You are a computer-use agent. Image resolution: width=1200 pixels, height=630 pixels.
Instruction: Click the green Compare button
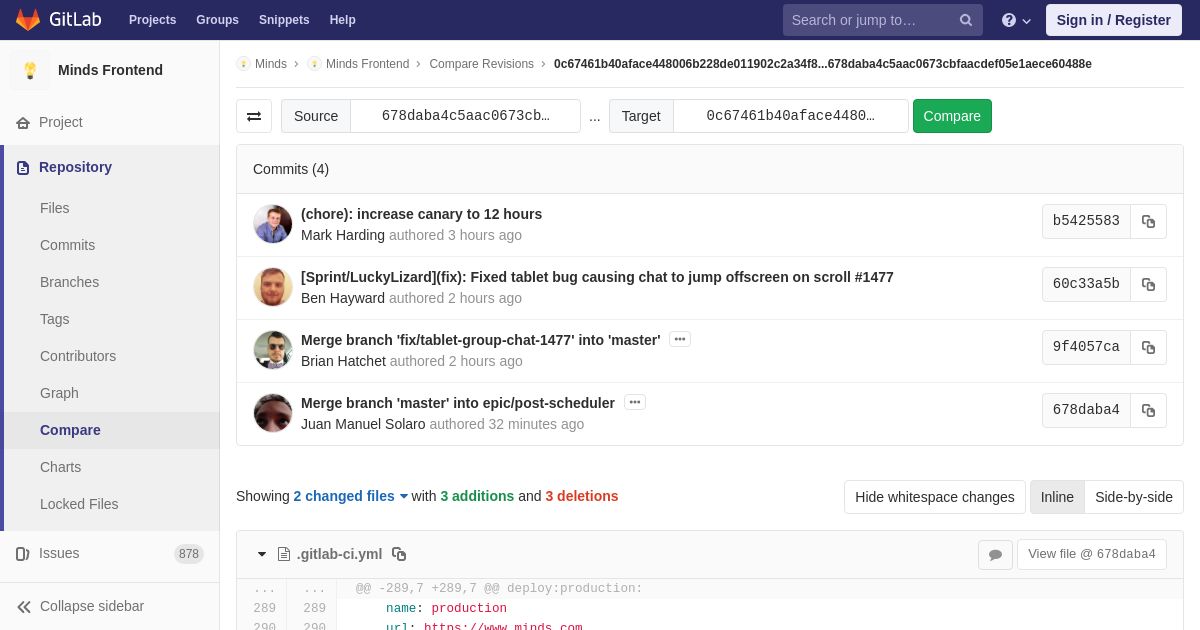pyautogui.click(x=952, y=116)
